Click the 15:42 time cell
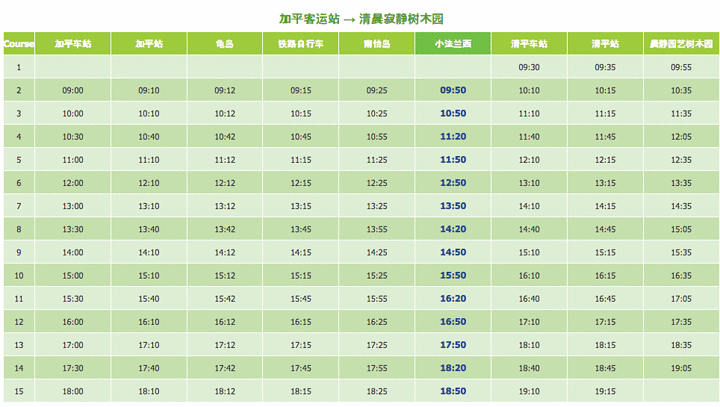 tap(225, 299)
